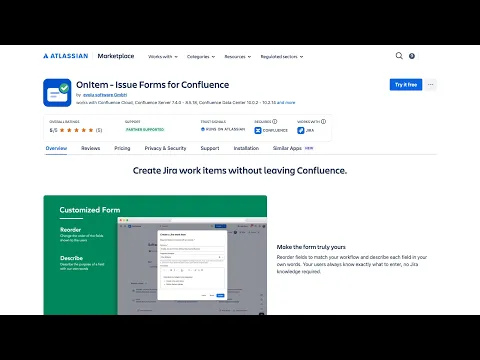480x360 pixels.
Task: Click the Runs on Atlassian badge icon
Action: pos(203,129)
